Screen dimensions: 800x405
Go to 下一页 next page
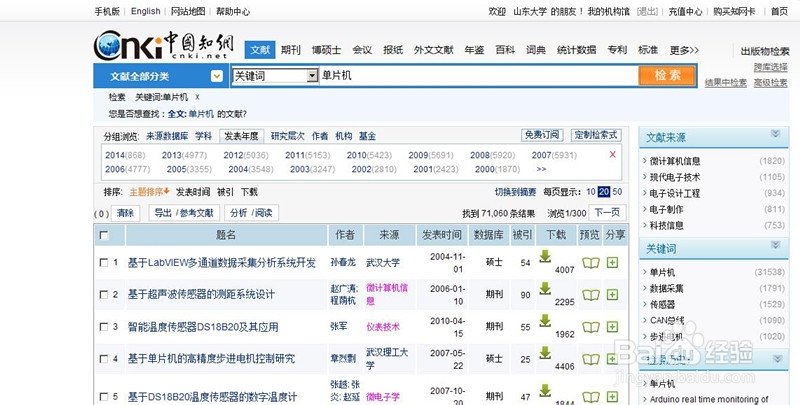click(x=607, y=213)
